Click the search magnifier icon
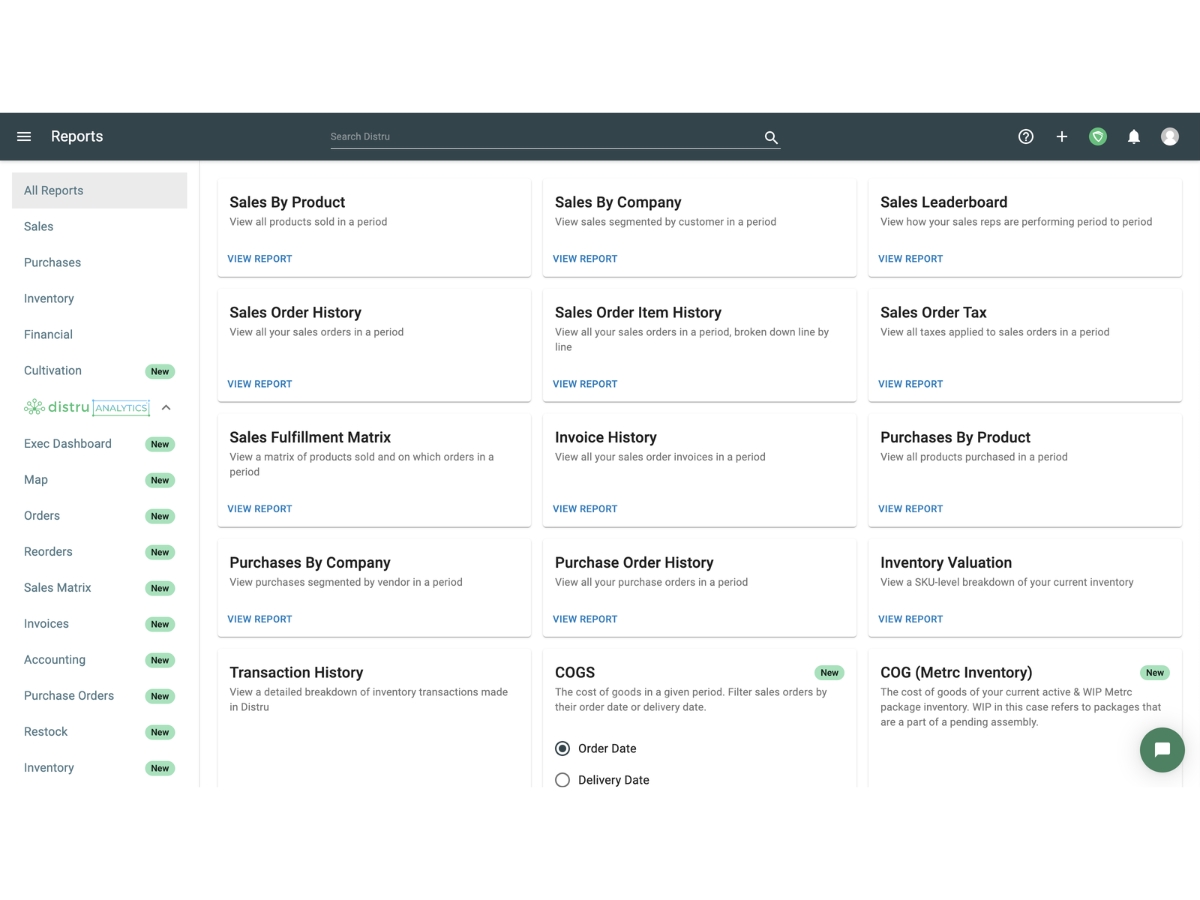Screen dimensions: 1200x900 (x=771, y=138)
